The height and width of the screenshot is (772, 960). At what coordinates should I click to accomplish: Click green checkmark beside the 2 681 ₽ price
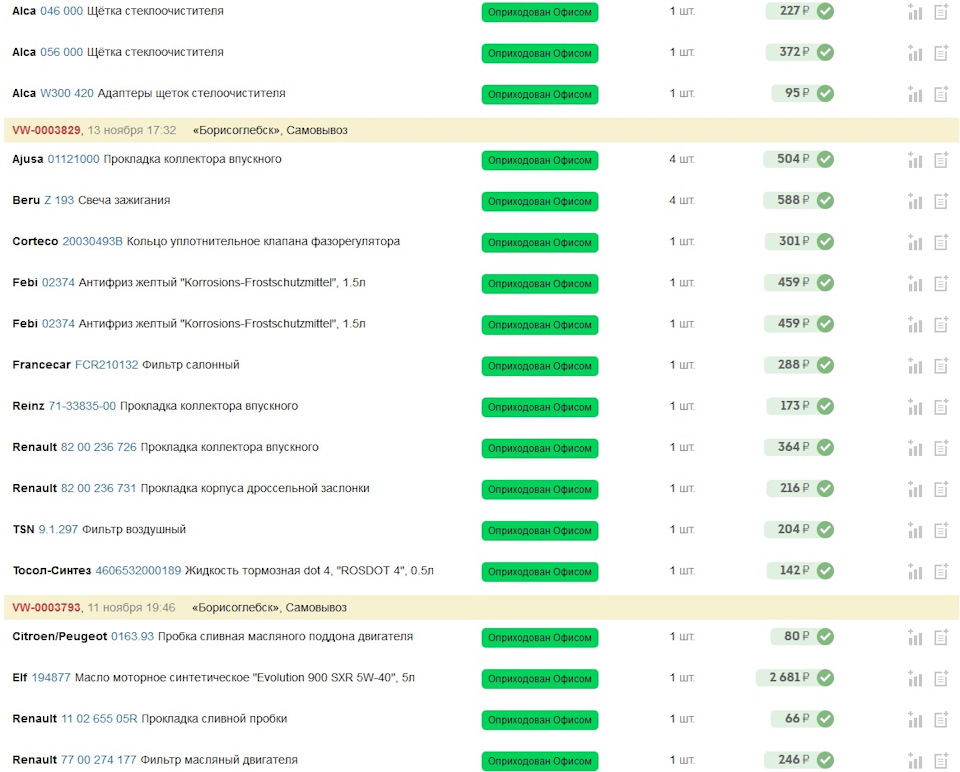coord(825,678)
